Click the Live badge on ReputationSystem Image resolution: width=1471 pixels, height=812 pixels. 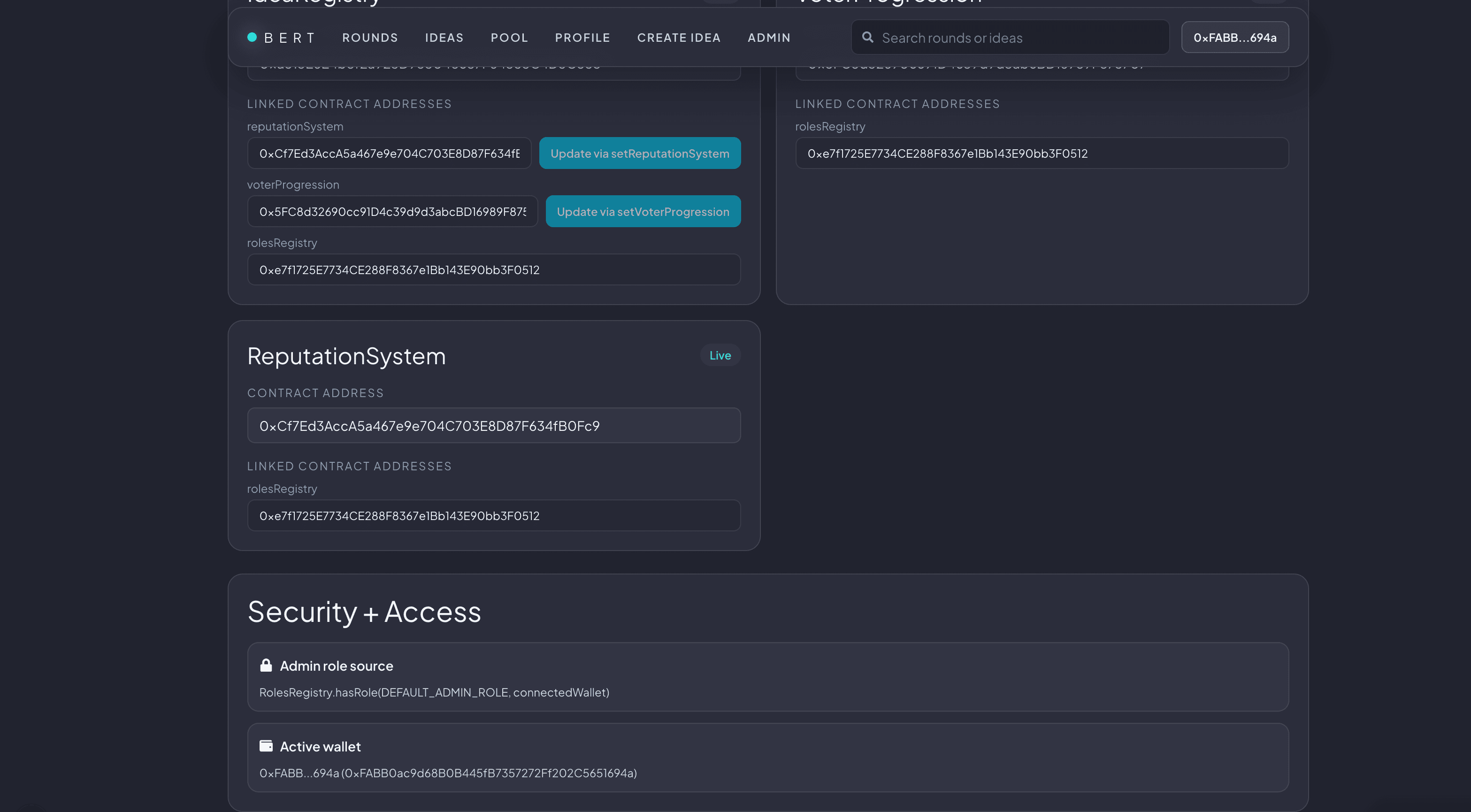point(720,355)
